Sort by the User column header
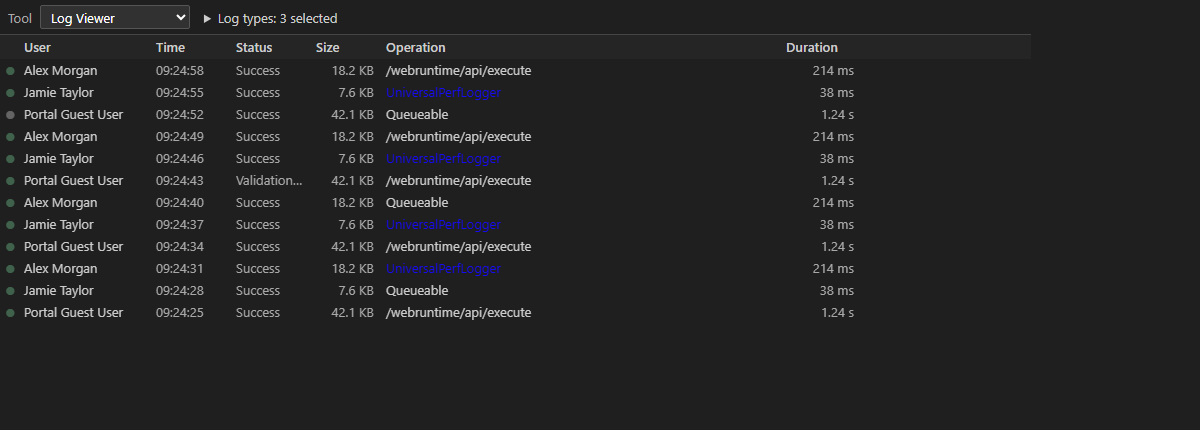The image size is (1200, 430). [37, 47]
